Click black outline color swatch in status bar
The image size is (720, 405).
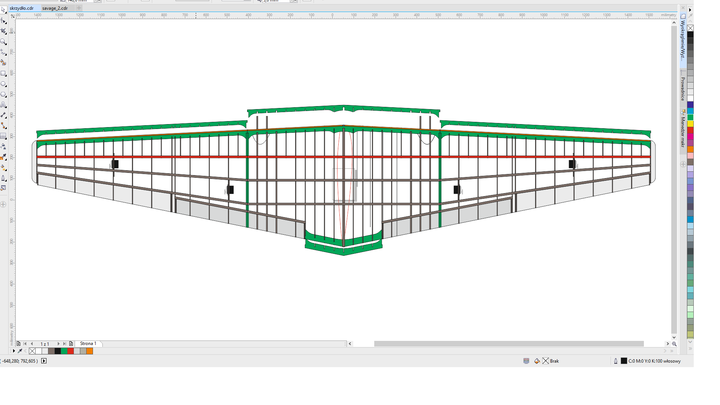point(624,361)
